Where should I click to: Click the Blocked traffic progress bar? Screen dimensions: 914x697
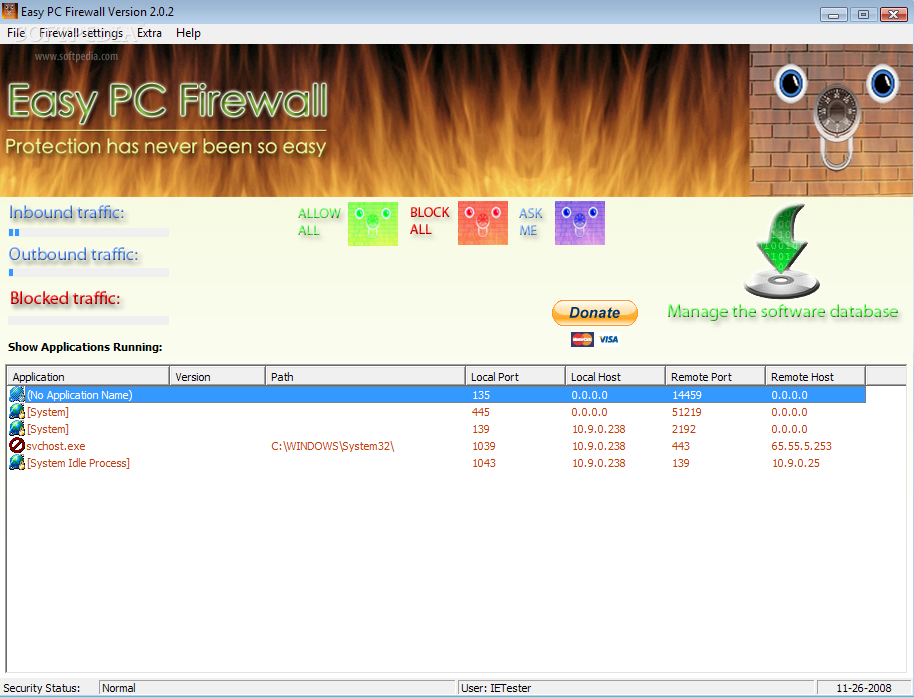(x=89, y=320)
